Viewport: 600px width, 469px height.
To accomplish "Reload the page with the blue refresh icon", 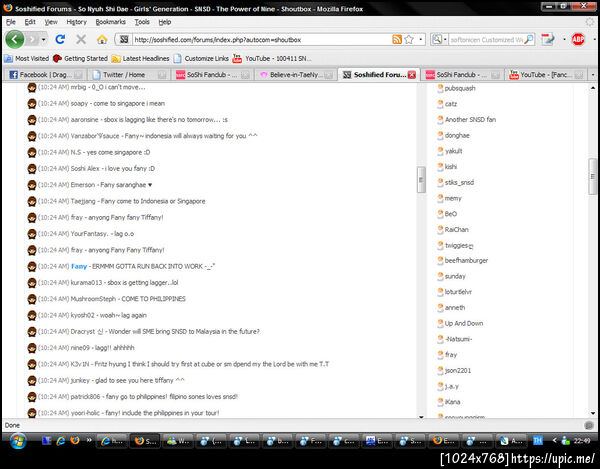I will coord(60,39).
